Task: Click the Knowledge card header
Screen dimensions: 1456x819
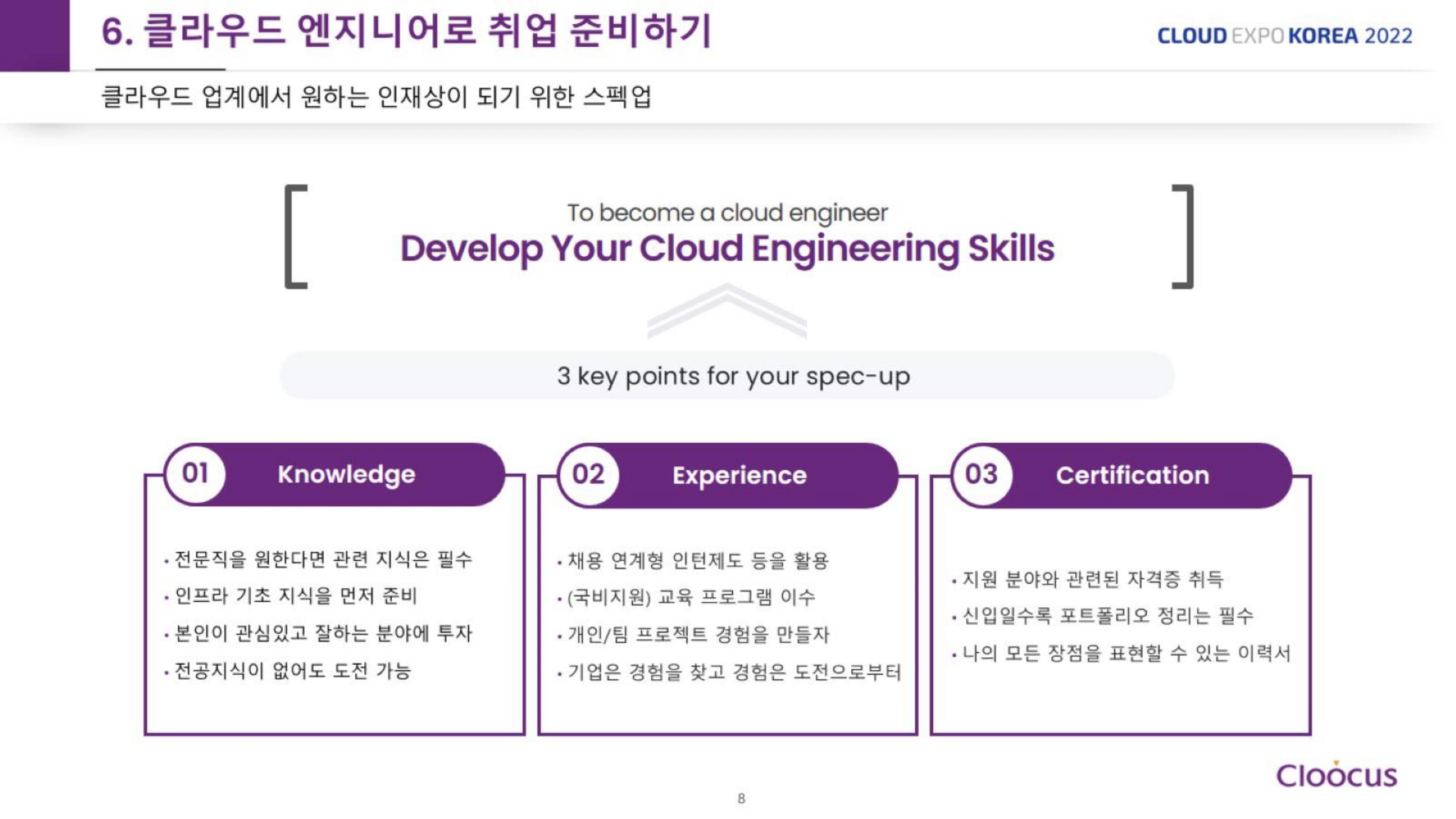Action: tap(334, 474)
